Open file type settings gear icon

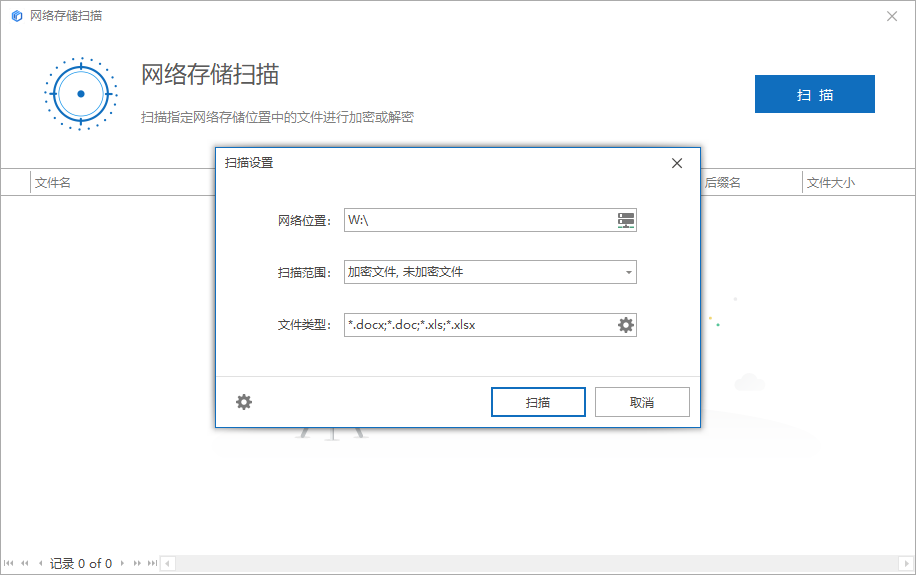[626, 325]
